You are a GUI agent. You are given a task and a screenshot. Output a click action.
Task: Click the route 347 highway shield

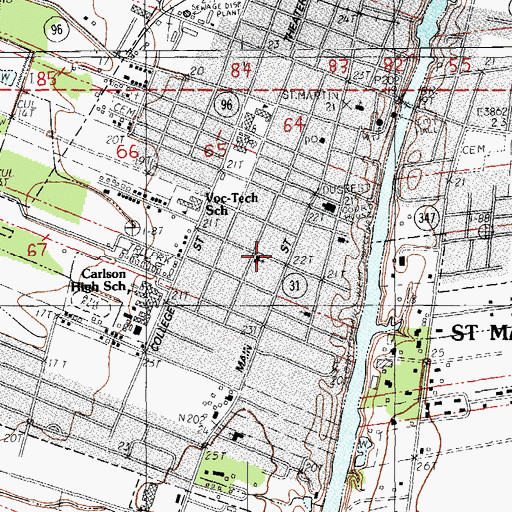click(x=426, y=218)
